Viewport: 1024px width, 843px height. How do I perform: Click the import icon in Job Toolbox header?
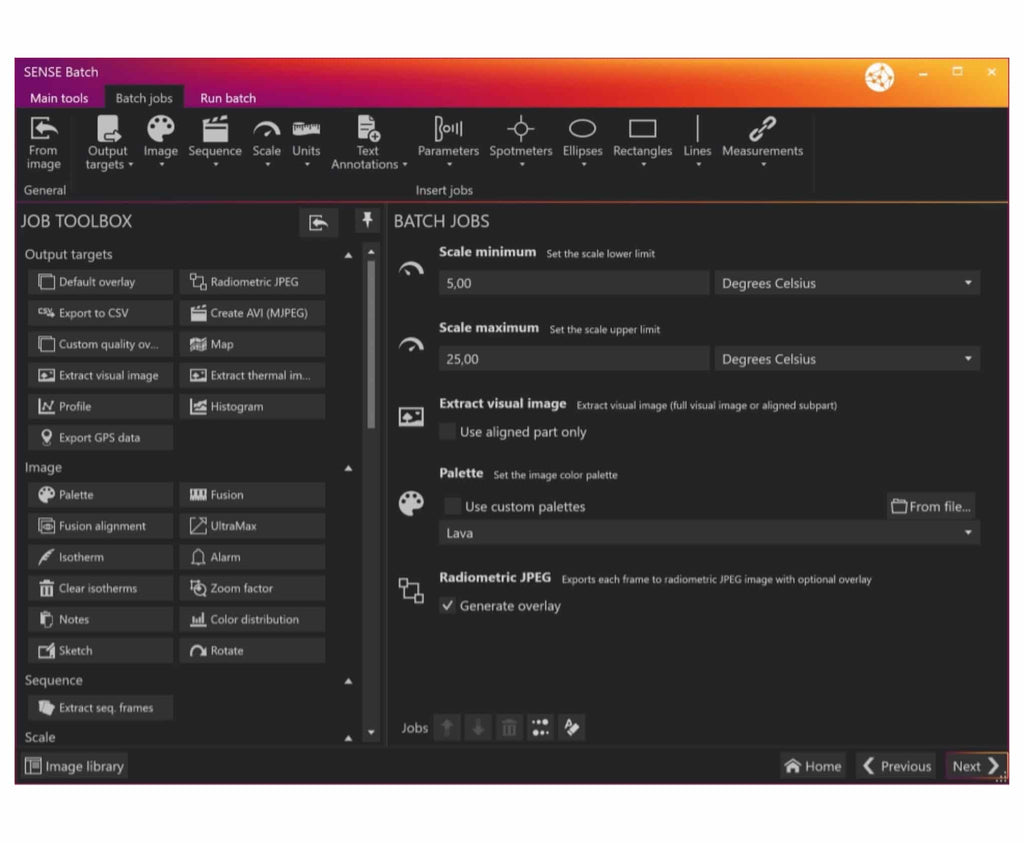(x=318, y=222)
